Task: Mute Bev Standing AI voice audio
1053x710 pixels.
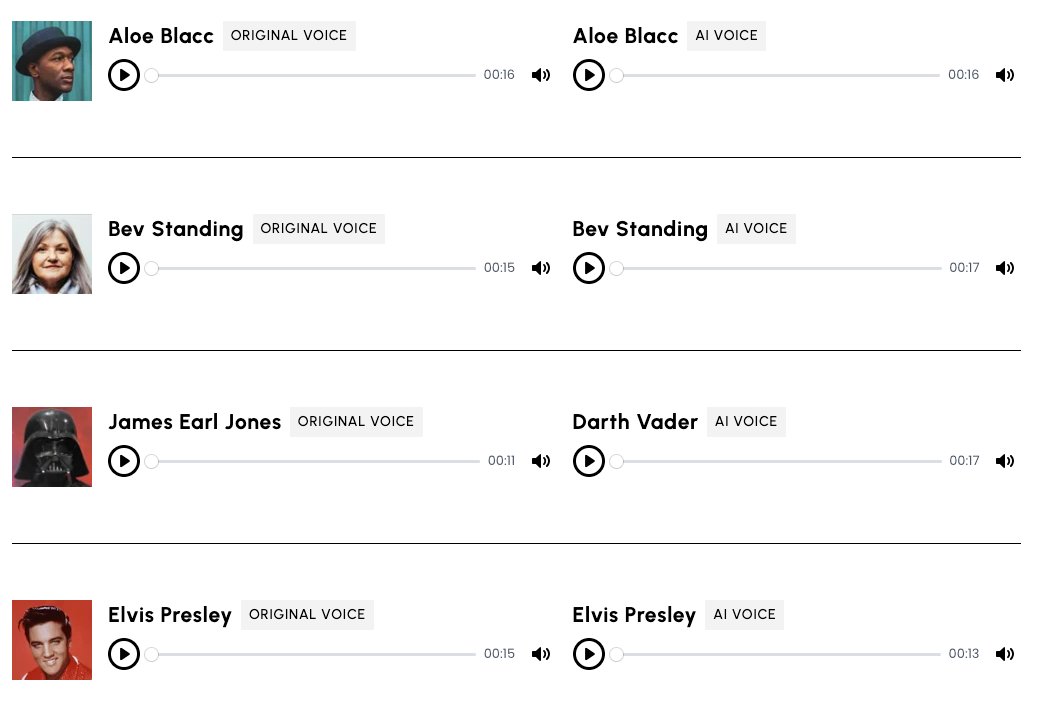Action: pyautogui.click(x=1005, y=268)
